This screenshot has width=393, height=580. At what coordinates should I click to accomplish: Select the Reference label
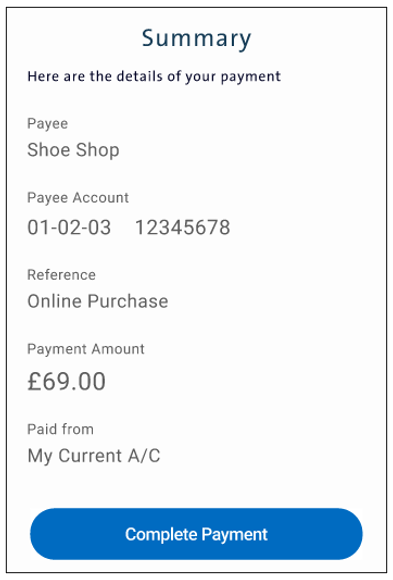61,275
